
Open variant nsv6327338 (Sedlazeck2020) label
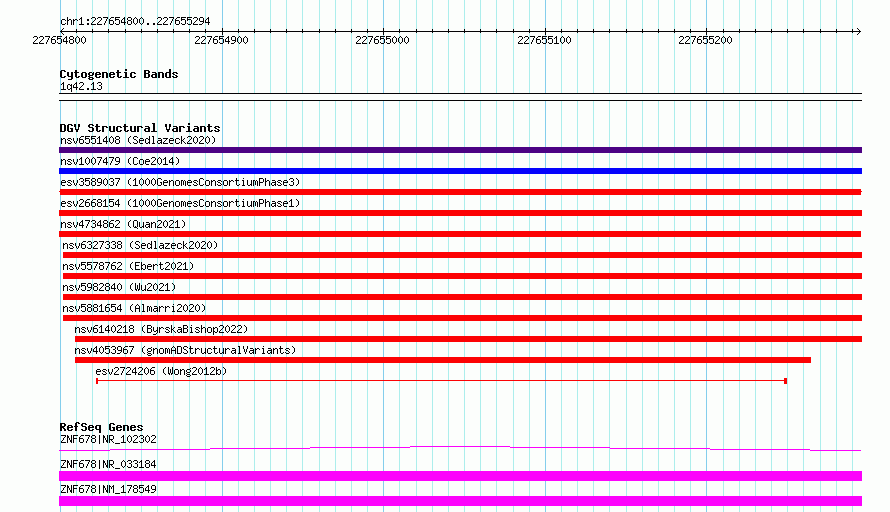(x=140, y=245)
